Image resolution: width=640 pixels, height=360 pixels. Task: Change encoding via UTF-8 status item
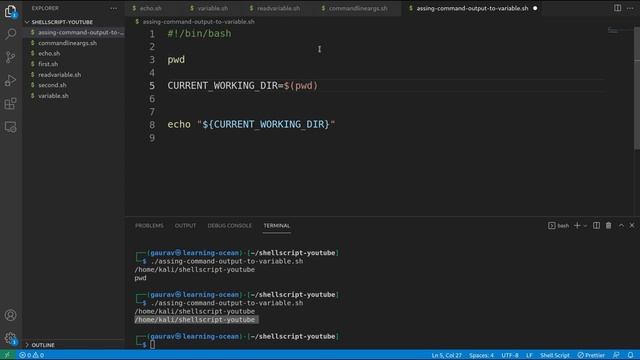[510, 355]
